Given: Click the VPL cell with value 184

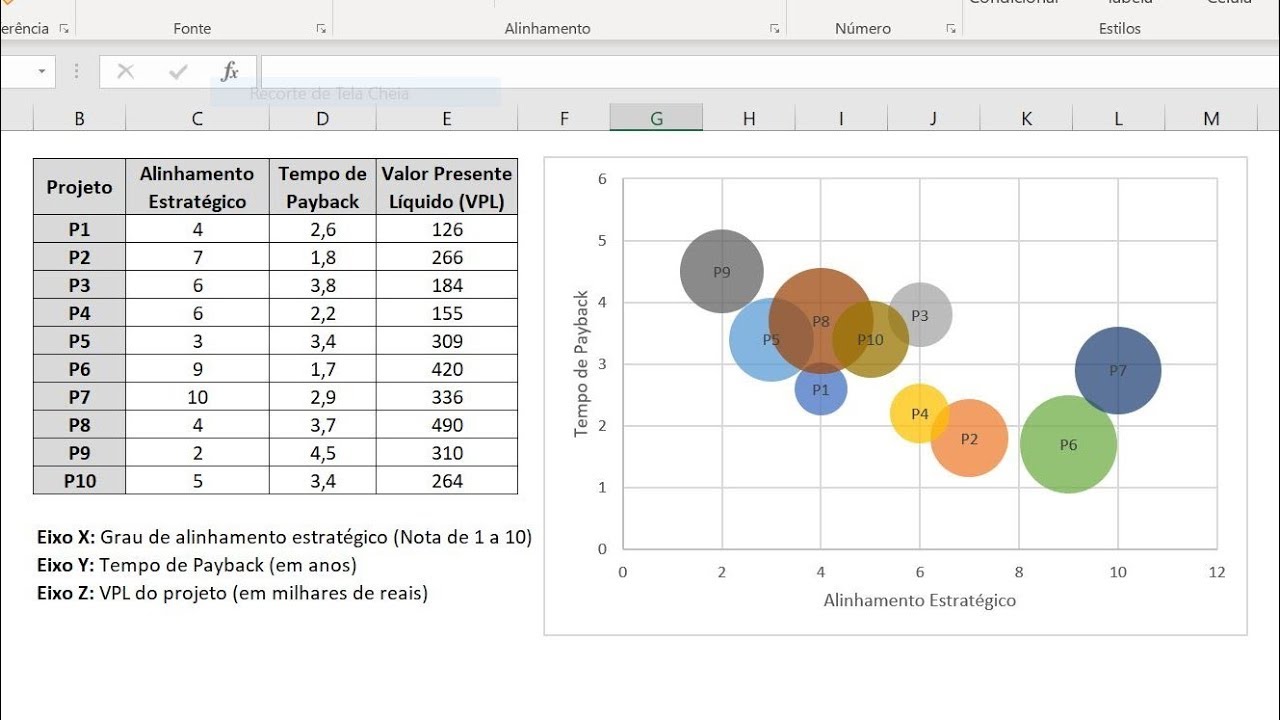Looking at the screenshot, I should pyautogui.click(x=446, y=285).
